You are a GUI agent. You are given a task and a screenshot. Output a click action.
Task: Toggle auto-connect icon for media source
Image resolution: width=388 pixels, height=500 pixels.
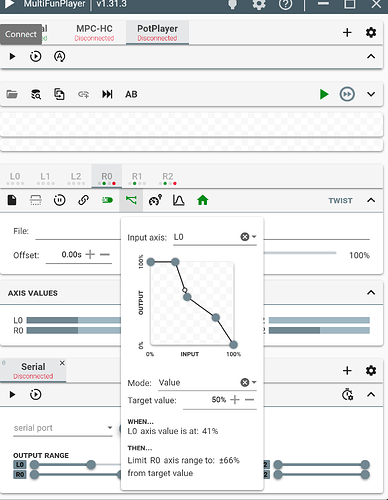pyautogui.click(x=59, y=56)
